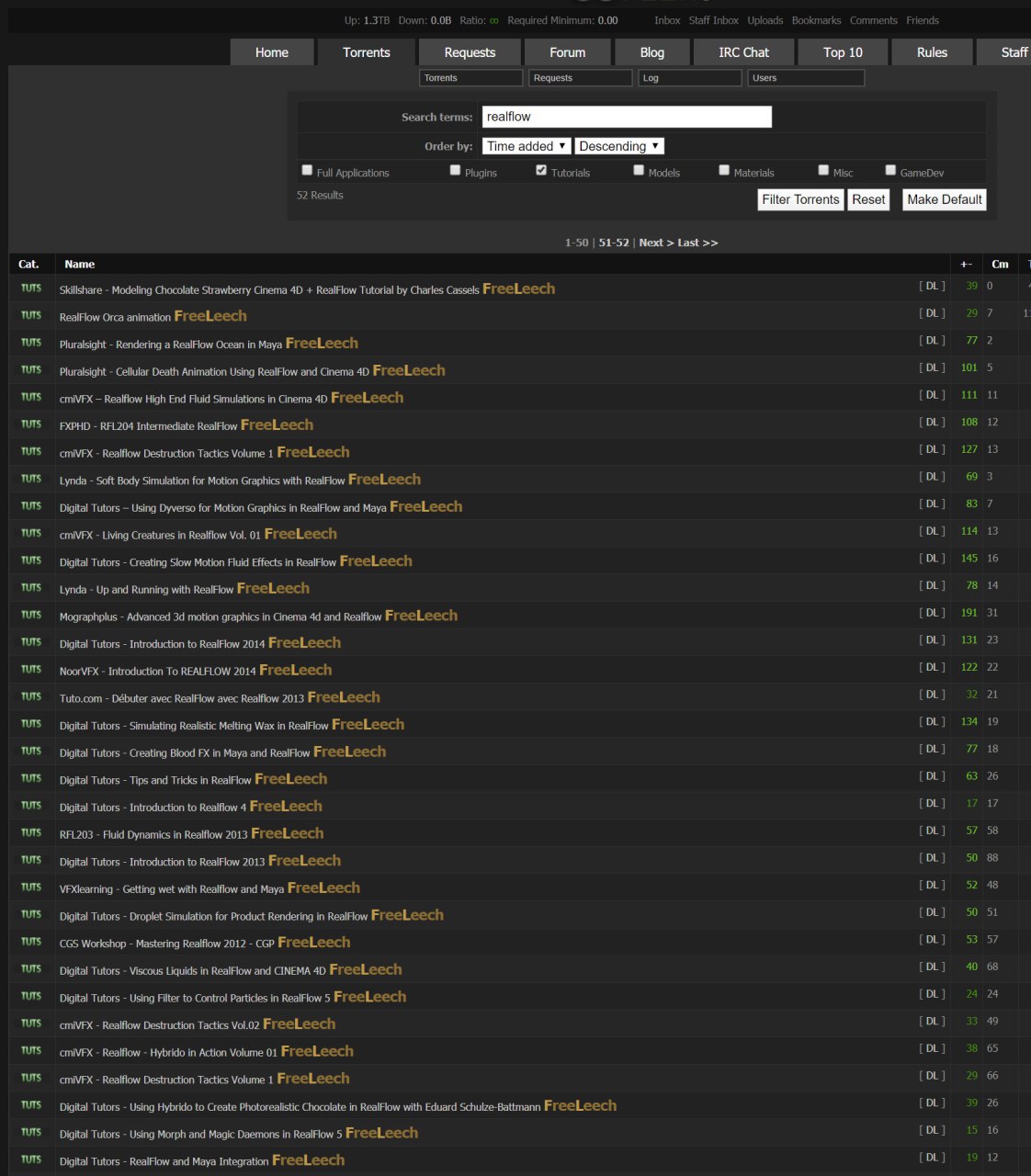Image resolution: width=1031 pixels, height=1176 pixels.
Task: Open the Blog navigation tab
Action: click(x=652, y=52)
